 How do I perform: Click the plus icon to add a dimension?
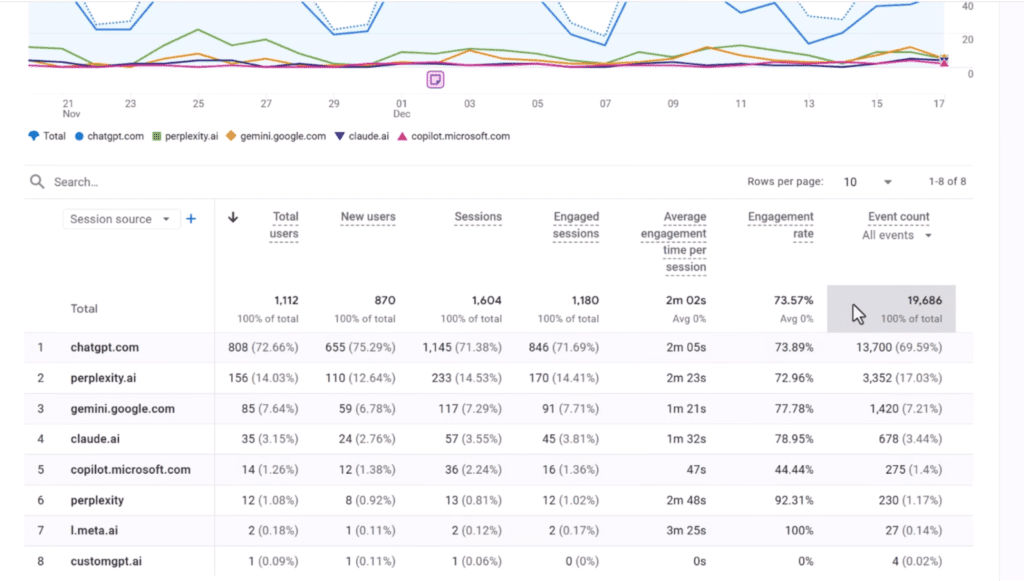pos(191,219)
